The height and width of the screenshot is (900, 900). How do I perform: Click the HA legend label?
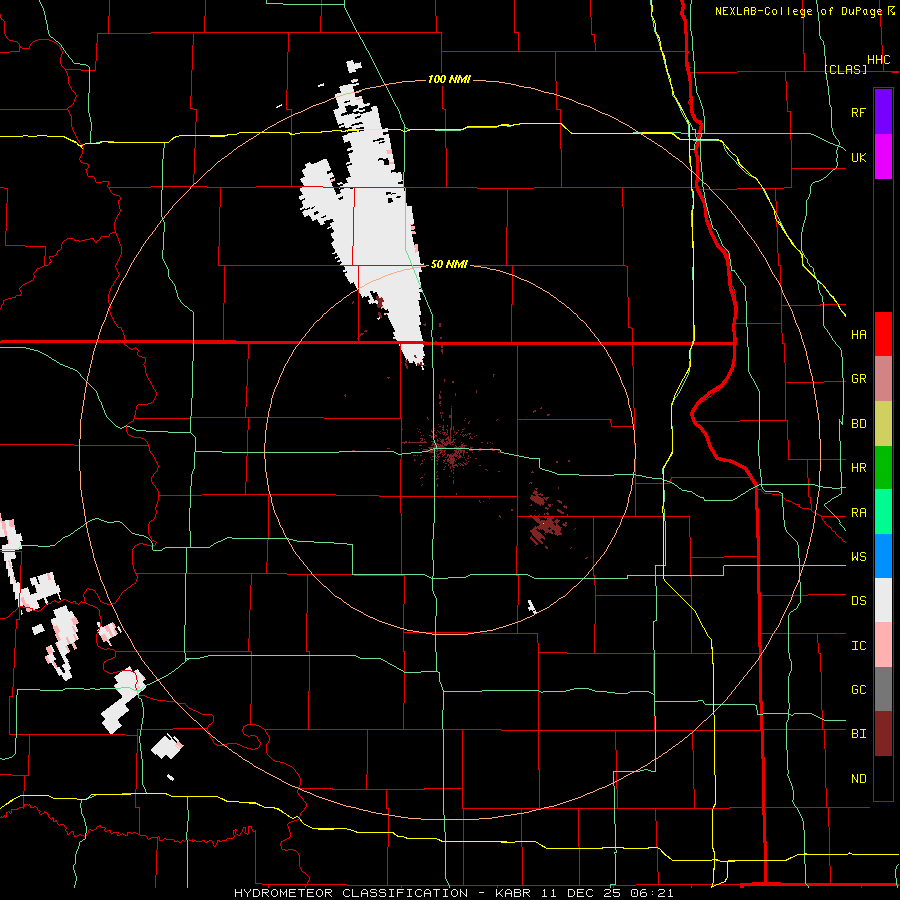(858, 334)
